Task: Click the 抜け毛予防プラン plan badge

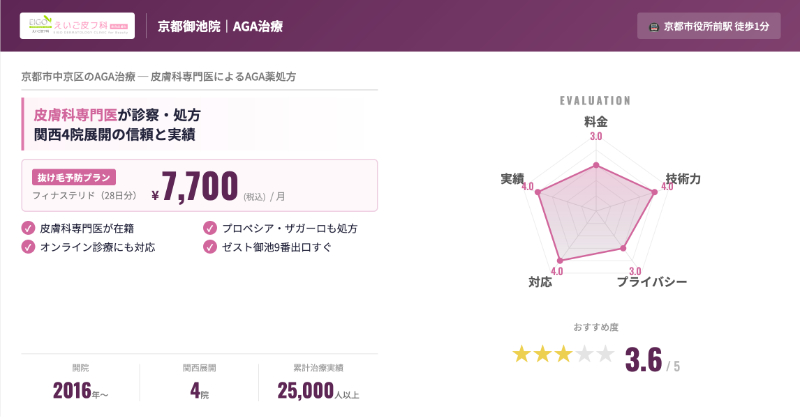Action: point(74,174)
